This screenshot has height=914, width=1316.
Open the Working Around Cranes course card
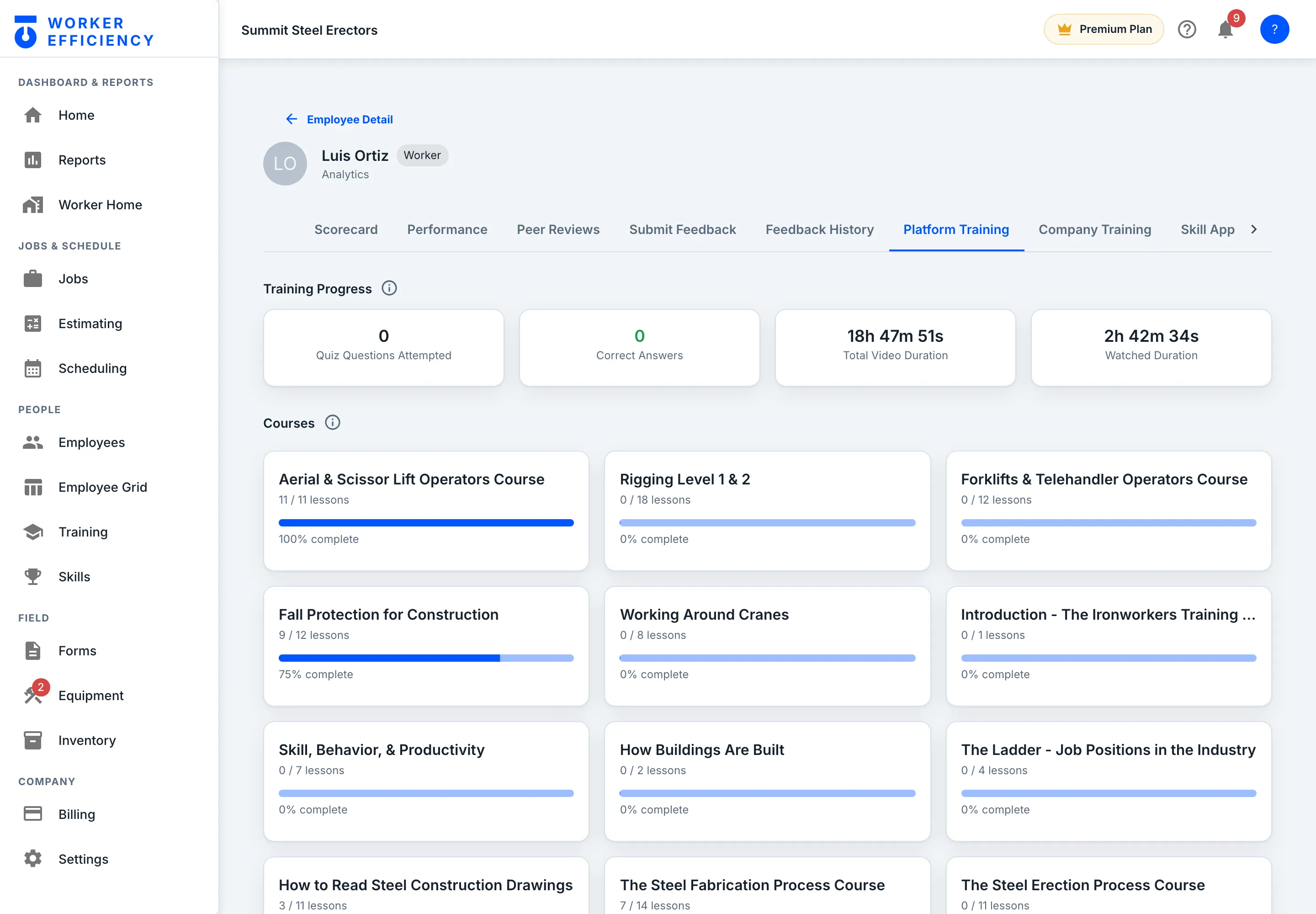(767, 646)
